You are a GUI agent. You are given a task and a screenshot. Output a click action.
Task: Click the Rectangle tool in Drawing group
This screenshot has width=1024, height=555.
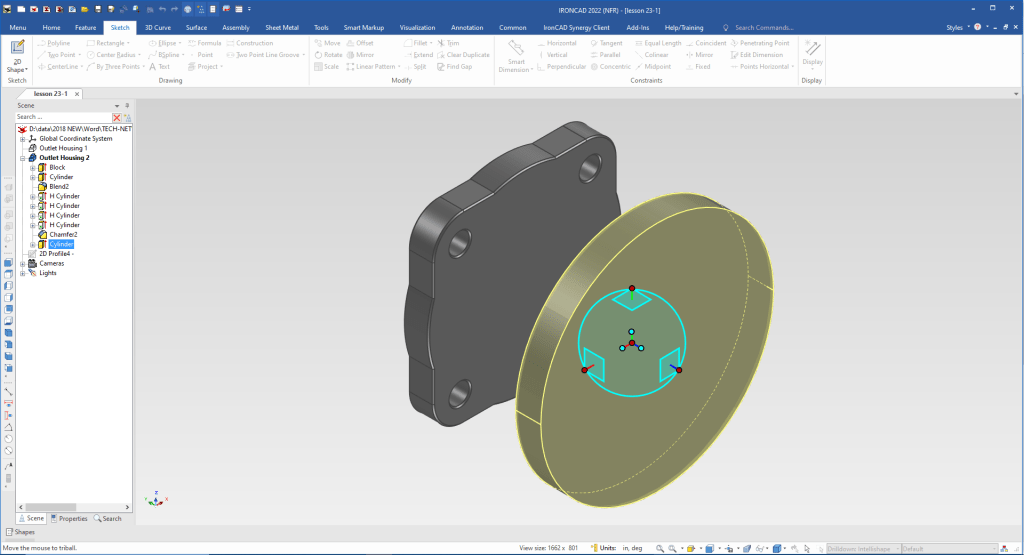click(109, 43)
